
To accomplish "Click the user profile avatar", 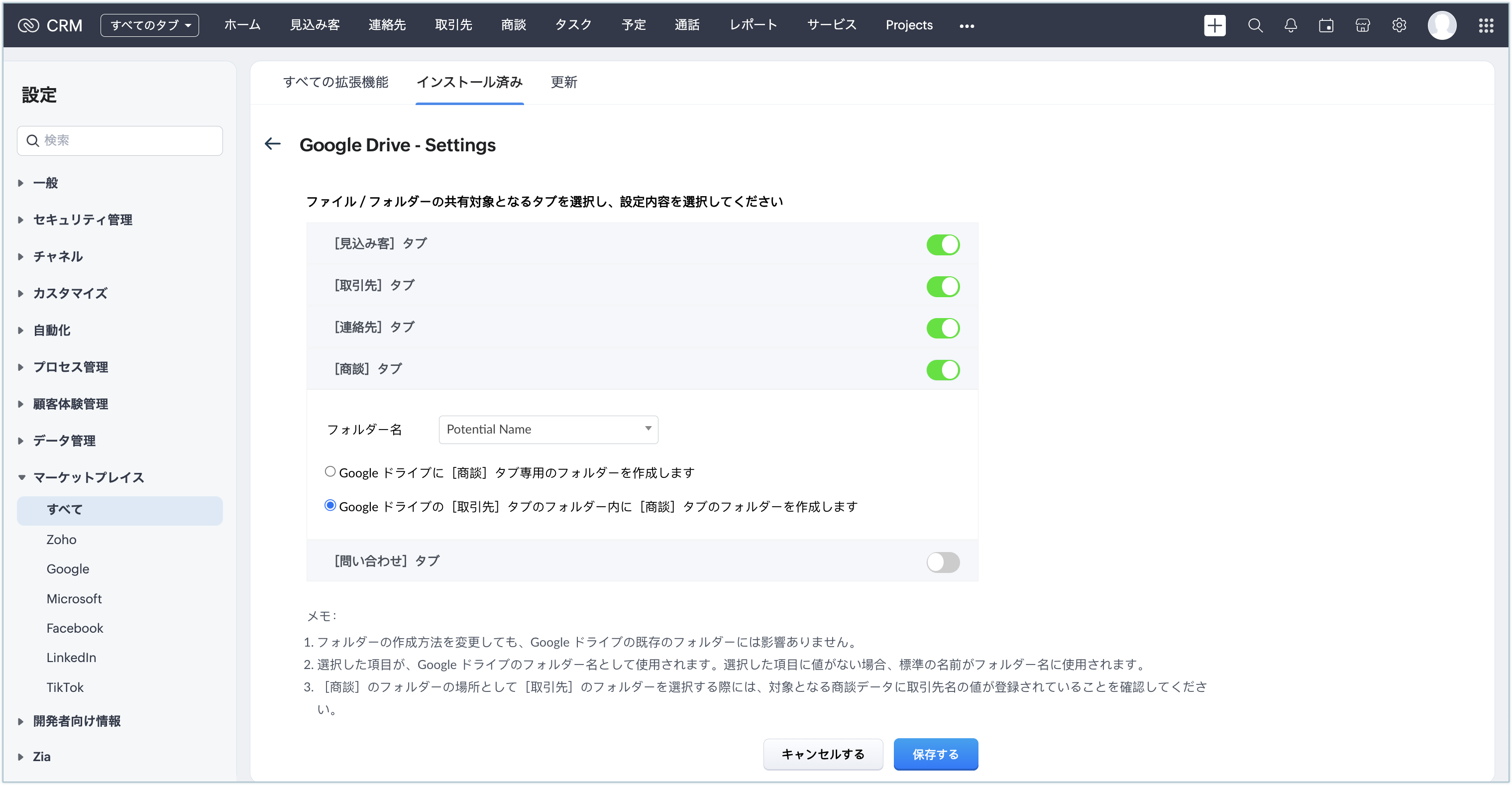I will (x=1441, y=25).
